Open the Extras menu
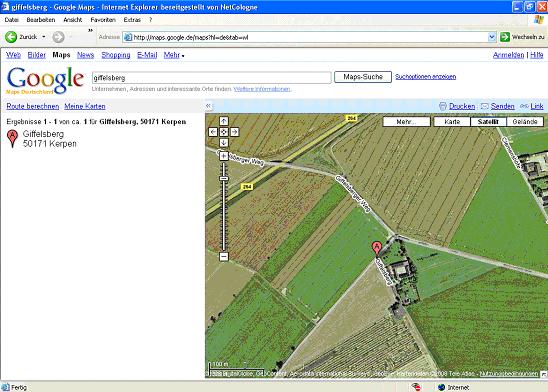548x392 pixels. pyautogui.click(x=132, y=20)
